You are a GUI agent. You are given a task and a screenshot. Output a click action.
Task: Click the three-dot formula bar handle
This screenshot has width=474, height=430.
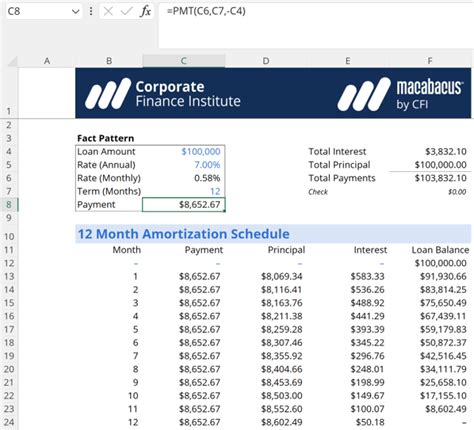[91, 12]
